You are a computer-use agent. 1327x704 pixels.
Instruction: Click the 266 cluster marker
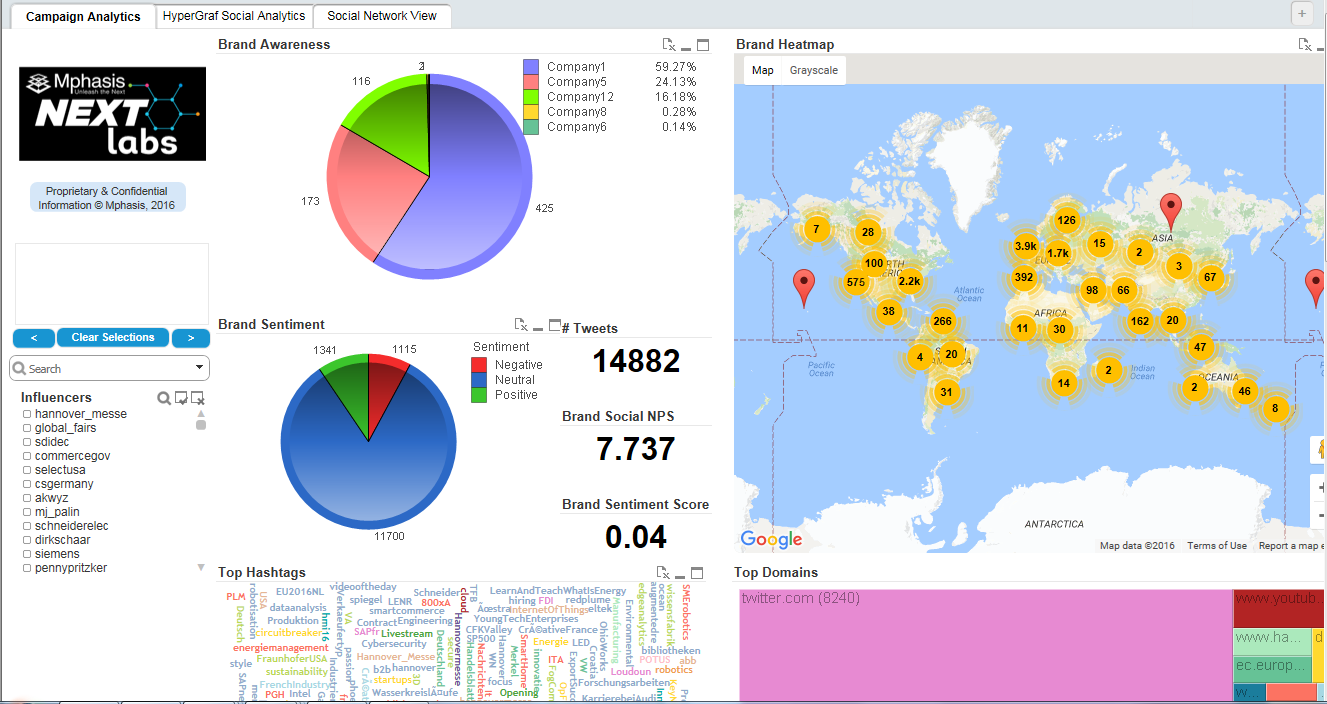pyautogui.click(x=941, y=321)
